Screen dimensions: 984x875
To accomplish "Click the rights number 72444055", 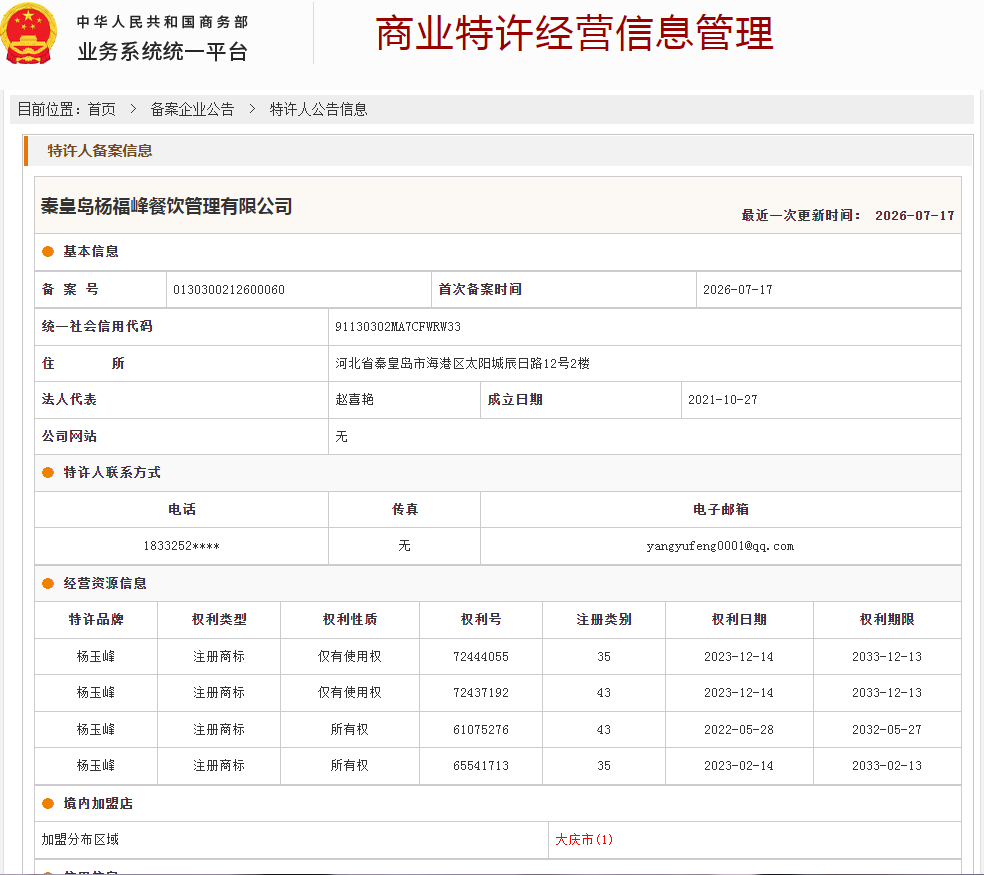I will point(481,657).
